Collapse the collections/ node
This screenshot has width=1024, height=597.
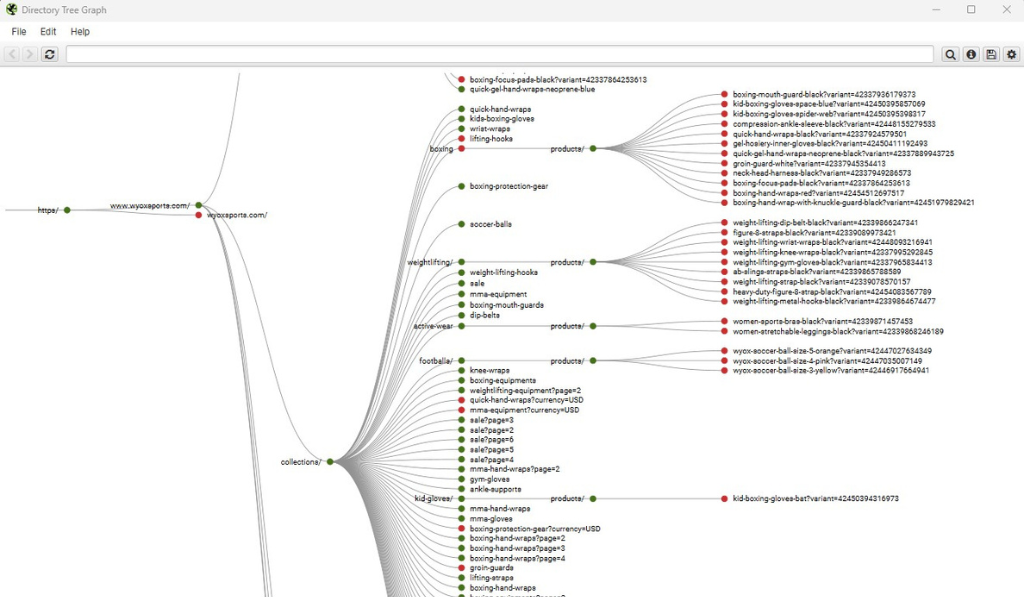(330, 462)
